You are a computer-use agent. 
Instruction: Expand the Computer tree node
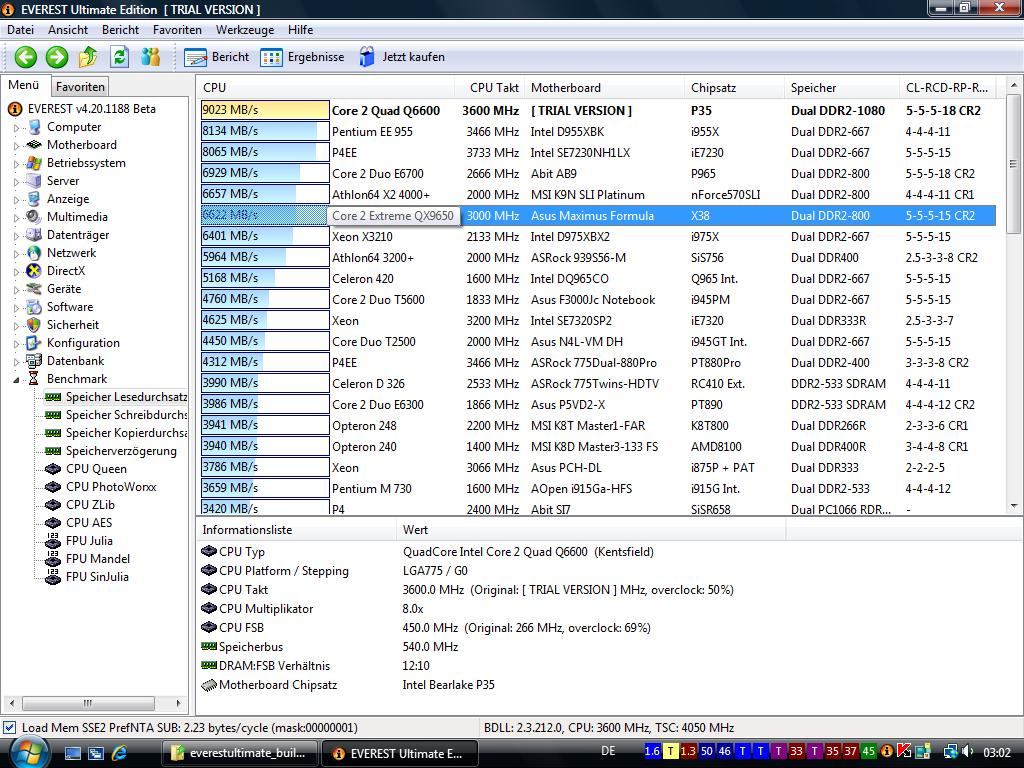point(16,128)
